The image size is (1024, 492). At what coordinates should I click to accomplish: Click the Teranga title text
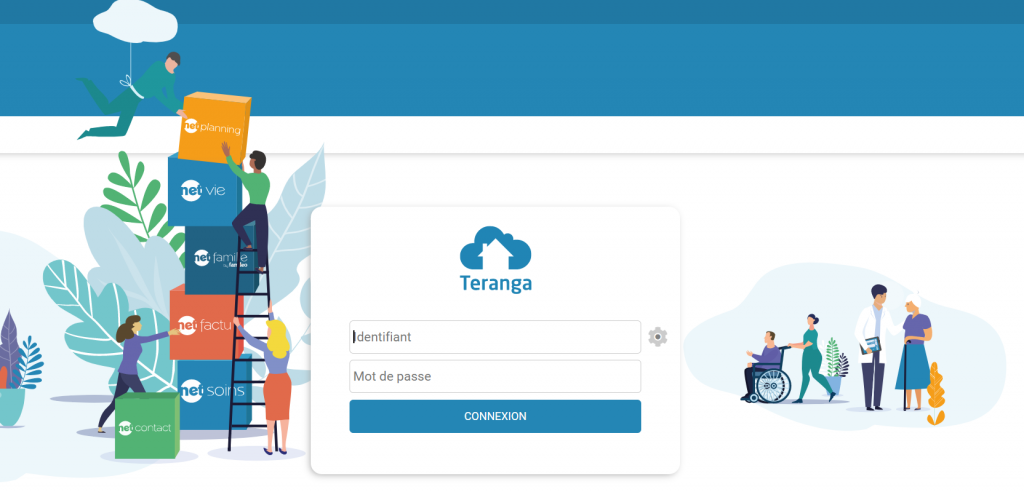point(495,283)
